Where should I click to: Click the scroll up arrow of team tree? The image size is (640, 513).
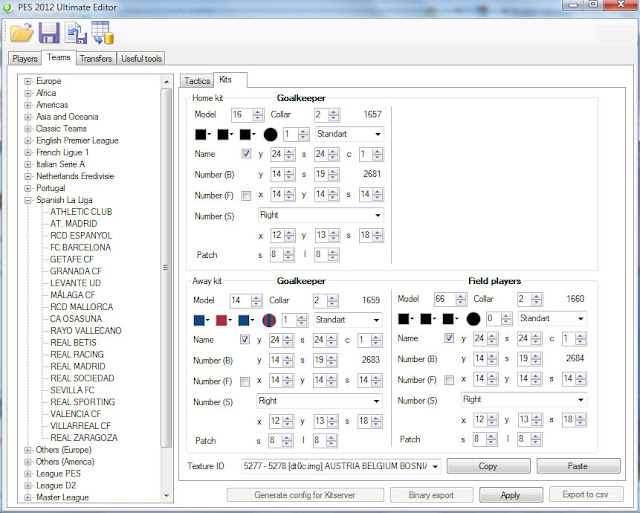click(166, 82)
